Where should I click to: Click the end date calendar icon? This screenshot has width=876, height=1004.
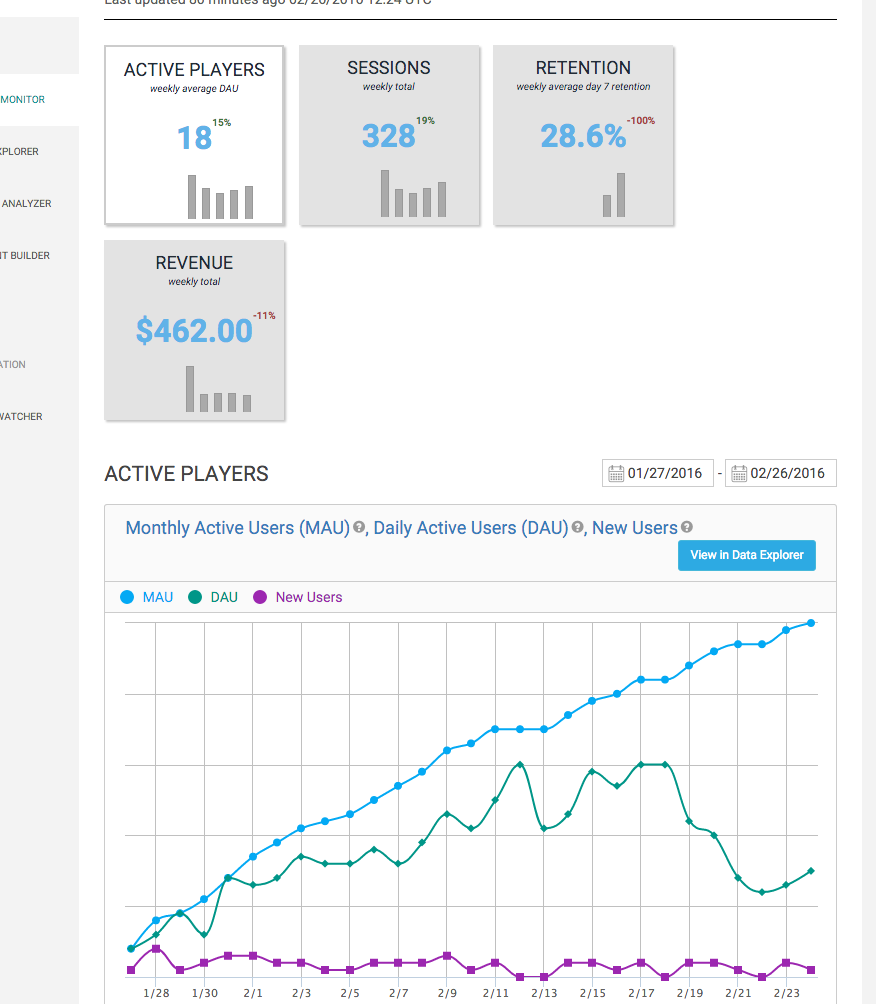(x=739, y=473)
